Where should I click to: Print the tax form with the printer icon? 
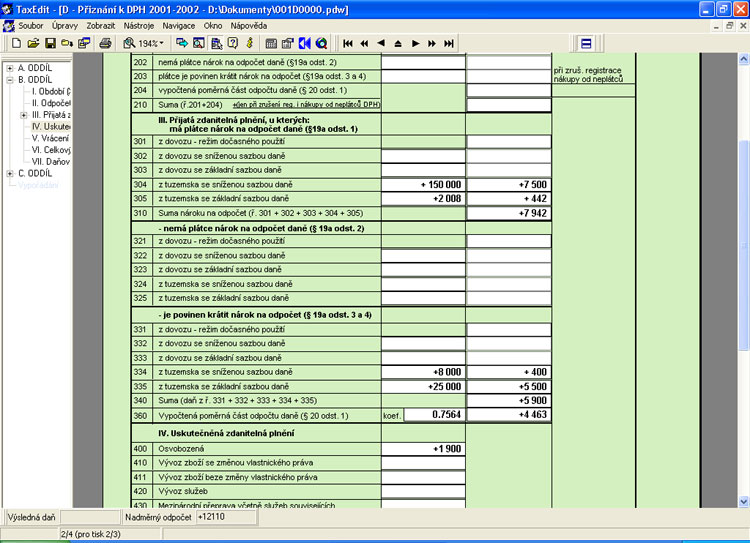(x=105, y=44)
